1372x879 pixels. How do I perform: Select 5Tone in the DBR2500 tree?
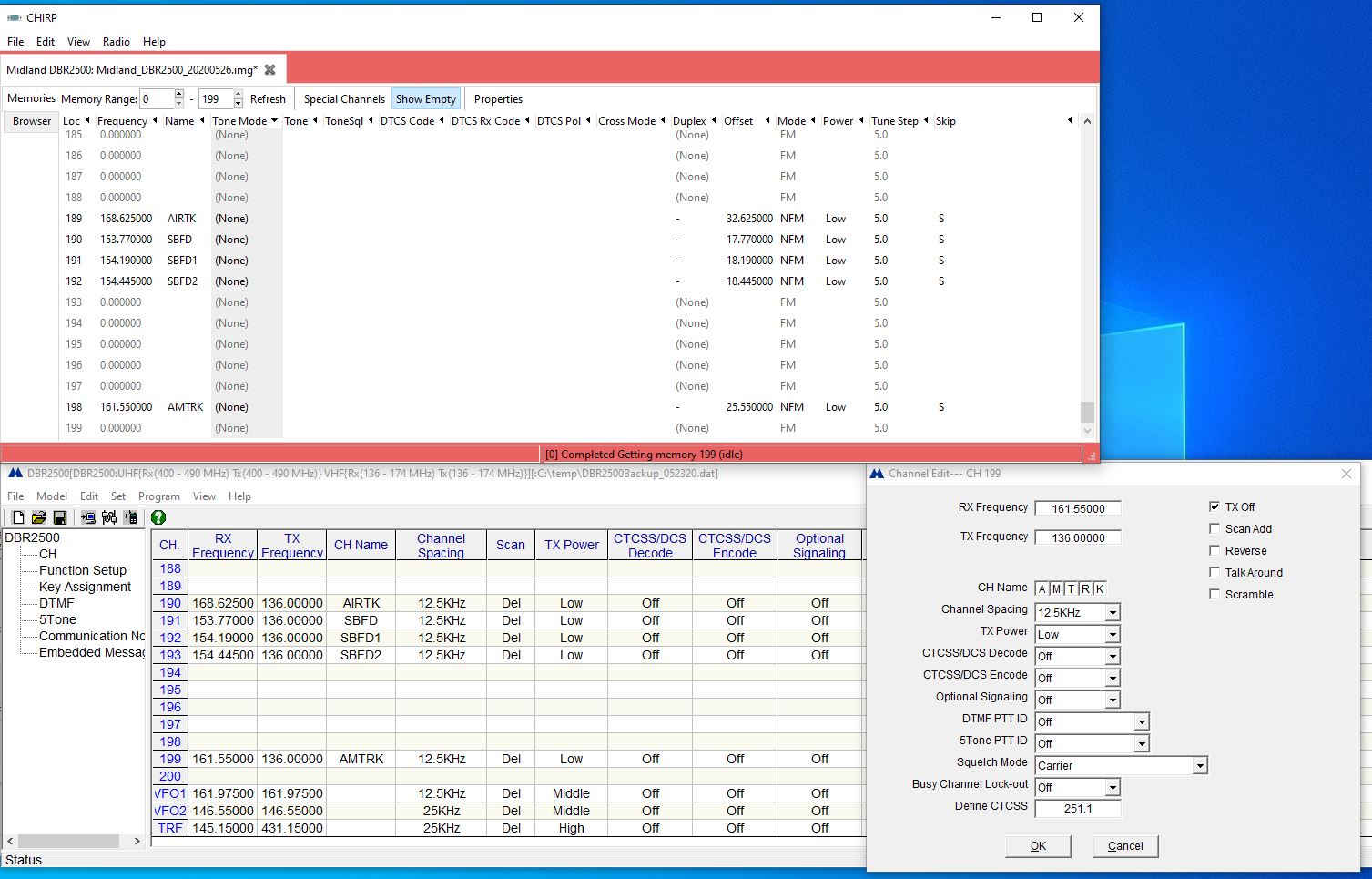(57, 619)
